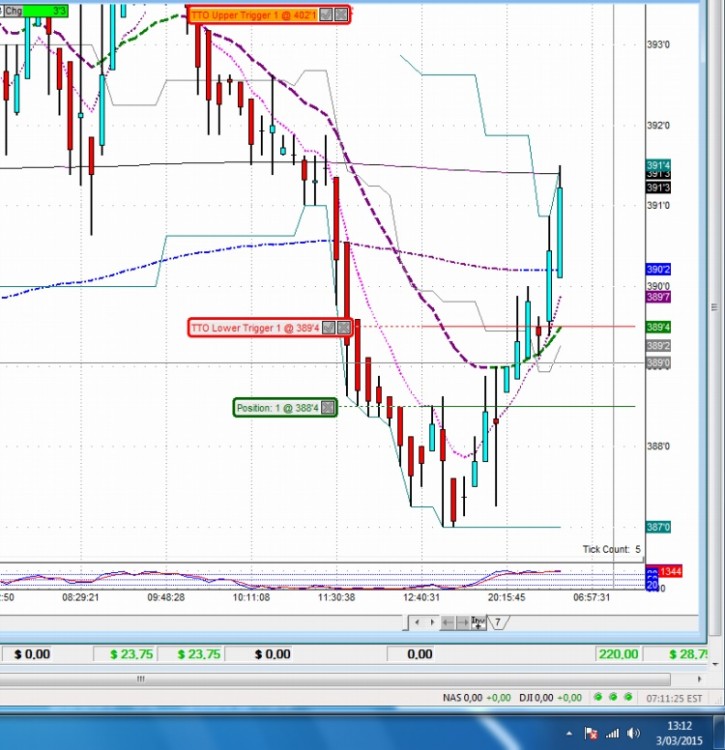Image resolution: width=725 pixels, height=750 pixels.
Task: Go to previous tab with left arrowhead
Action: pyautogui.click(x=417, y=622)
